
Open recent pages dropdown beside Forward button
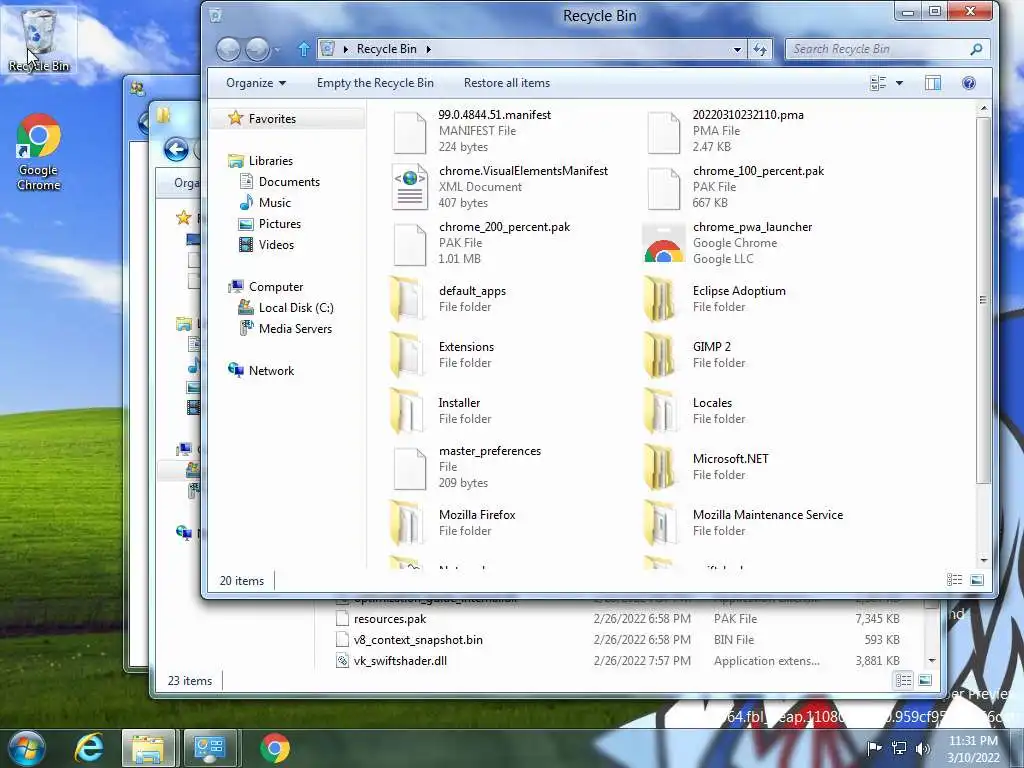point(277,49)
